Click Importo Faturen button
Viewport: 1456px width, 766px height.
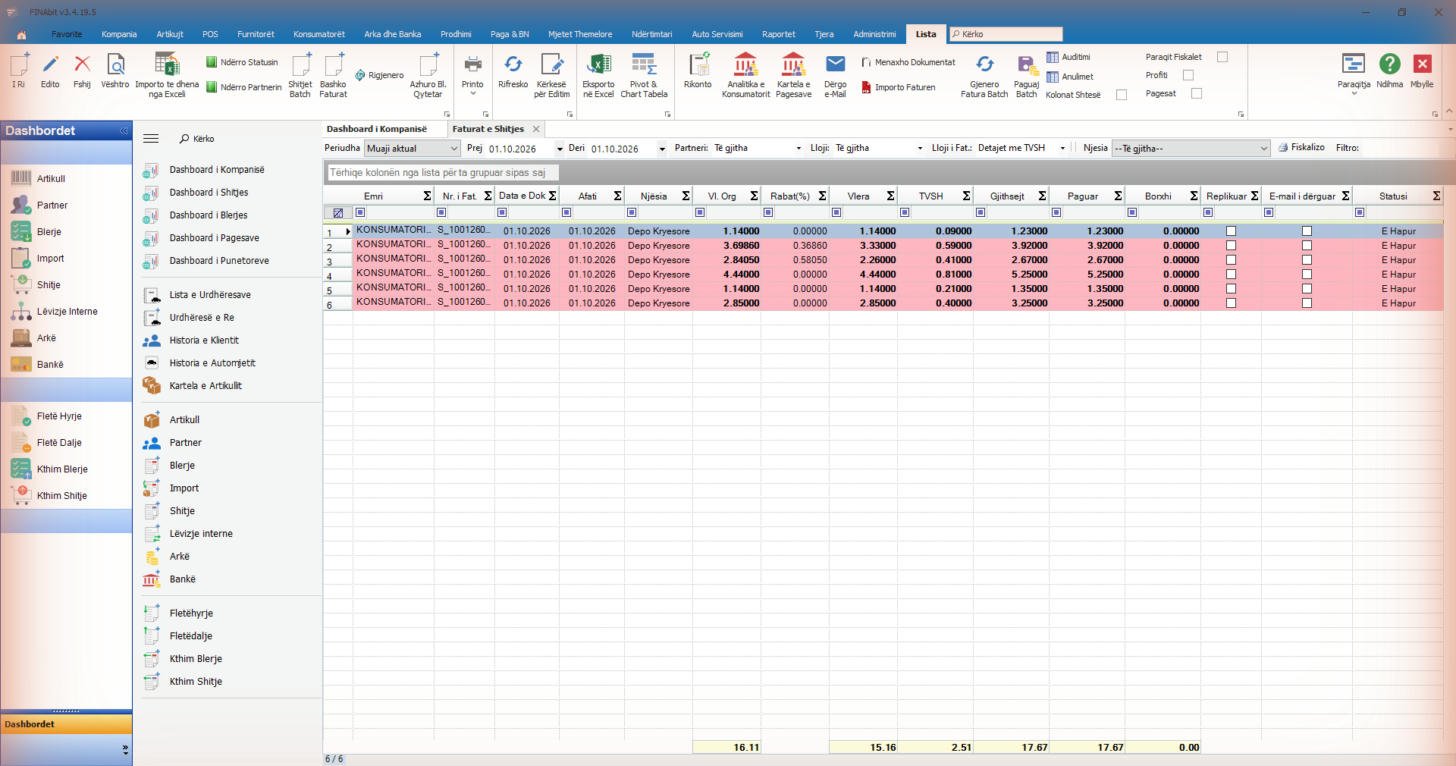(898, 87)
